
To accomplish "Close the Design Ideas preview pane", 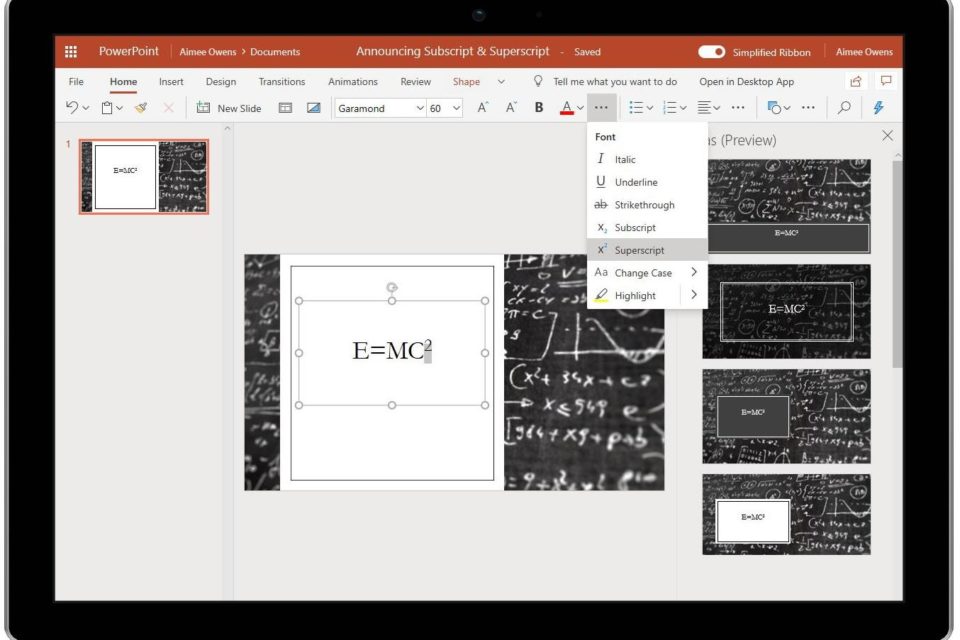I will [x=887, y=135].
